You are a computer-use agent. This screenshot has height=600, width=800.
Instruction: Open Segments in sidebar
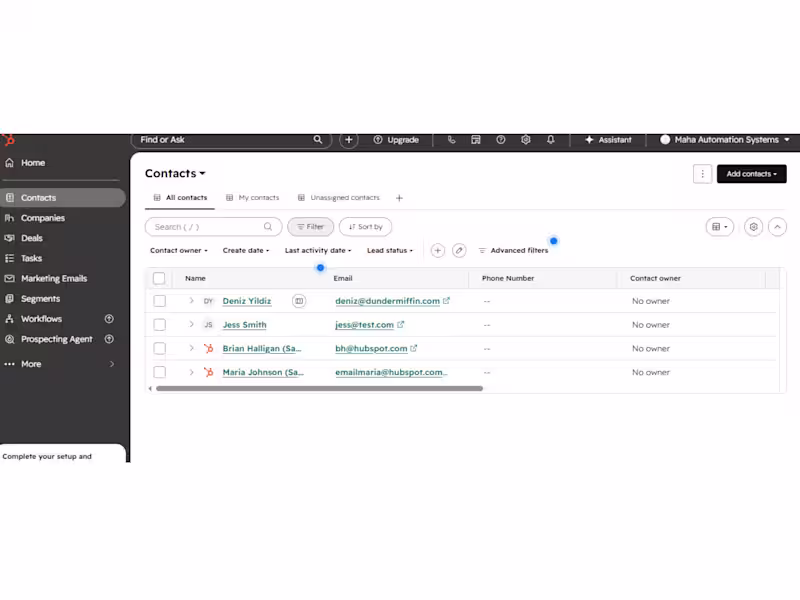tap(40, 298)
